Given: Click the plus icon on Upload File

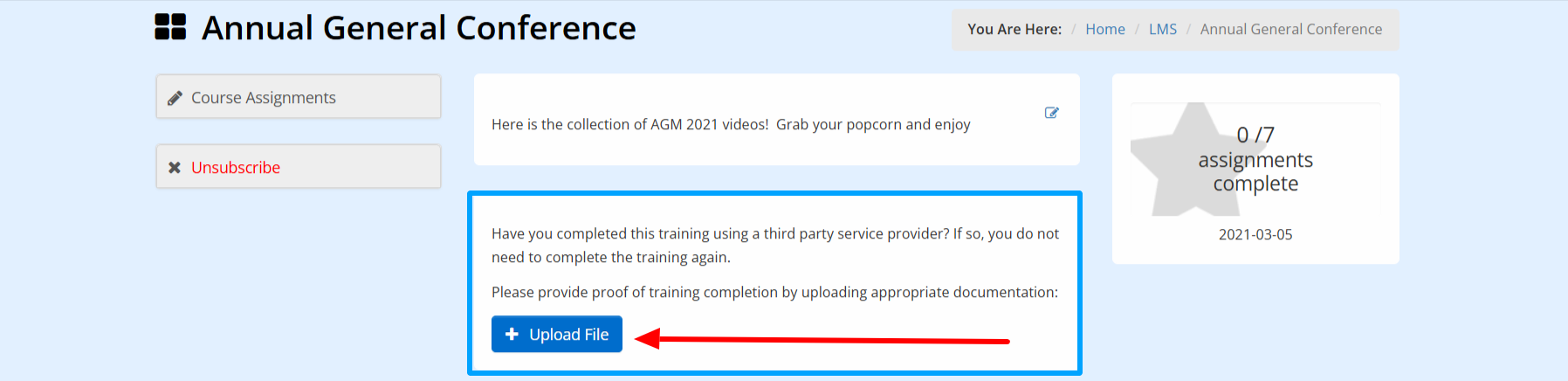Looking at the screenshot, I should click(512, 335).
